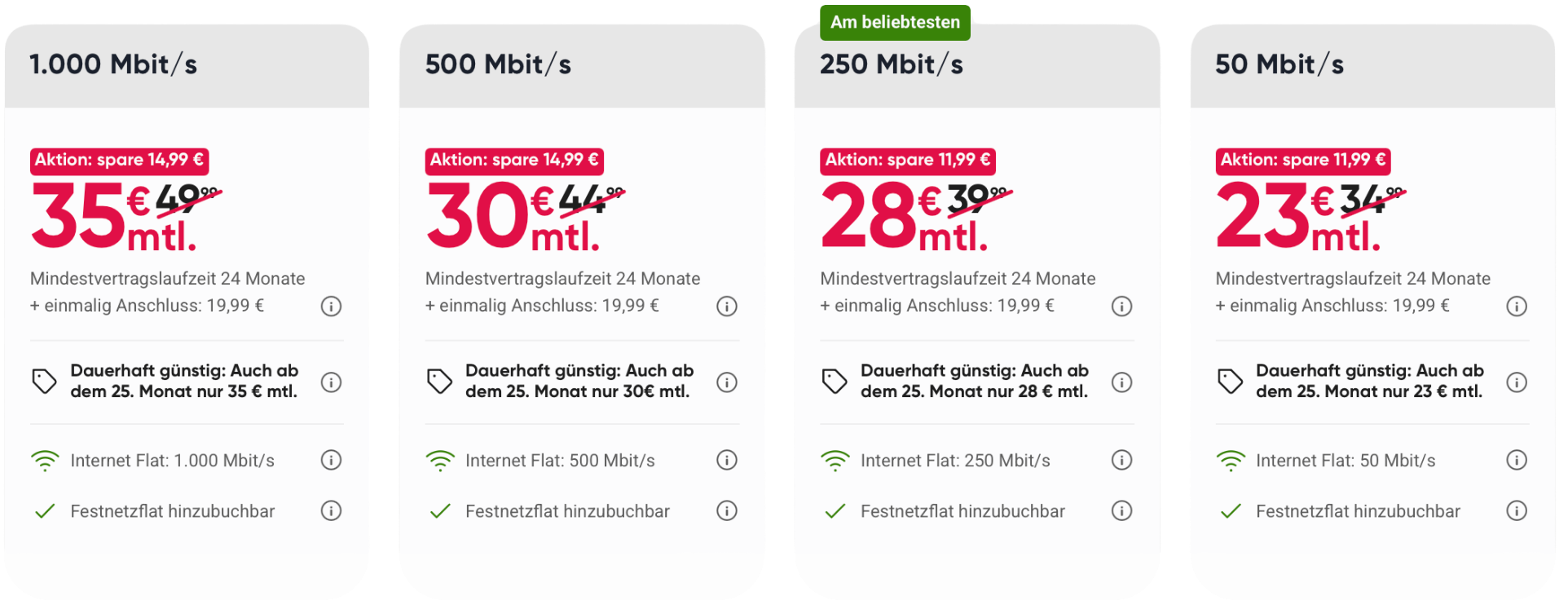Click the green Am beliebtesten badge

pyautogui.click(x=895, y=23)
